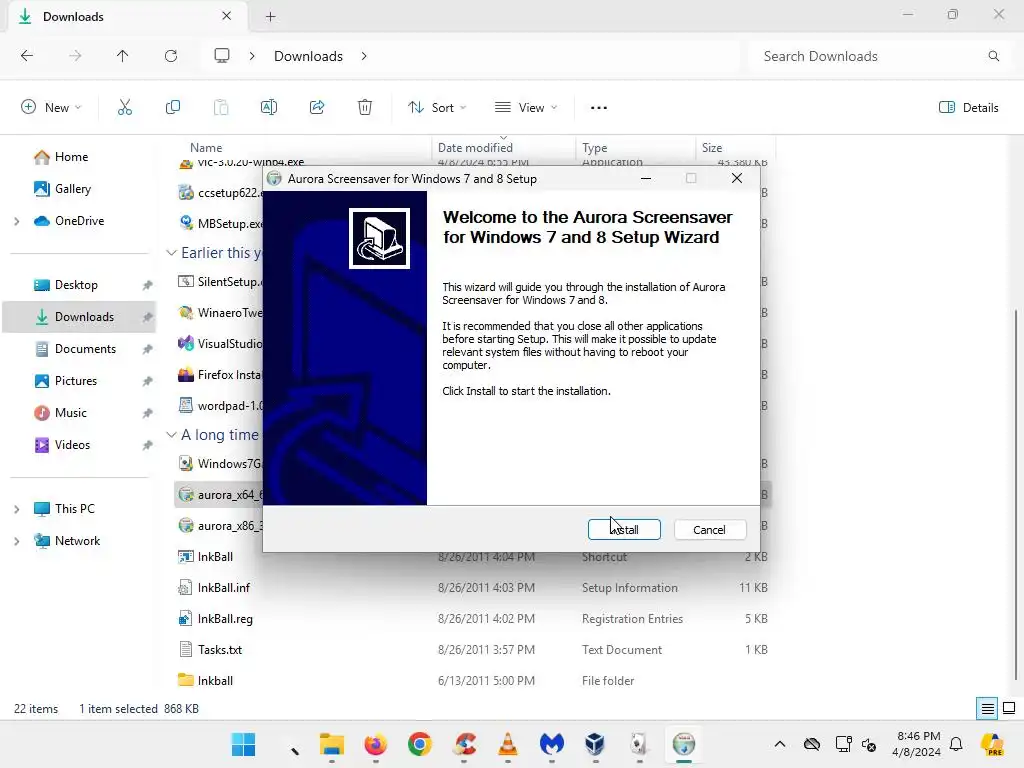Switch to large thumbnails view icon
This screenshot has height=768, width=1024.
(x=1009, y=709)
